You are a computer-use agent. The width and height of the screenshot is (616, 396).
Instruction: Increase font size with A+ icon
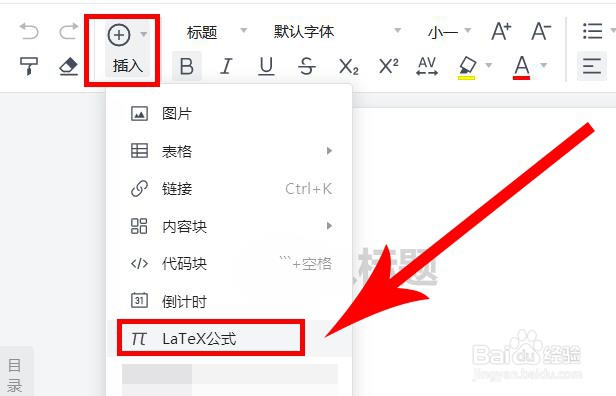[501, 31]
